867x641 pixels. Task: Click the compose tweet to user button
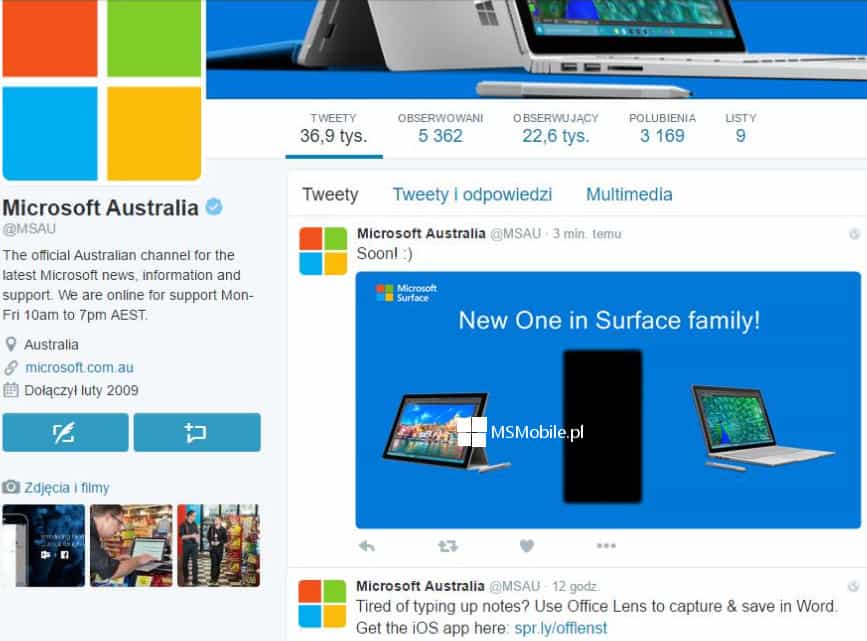(65, 432)
